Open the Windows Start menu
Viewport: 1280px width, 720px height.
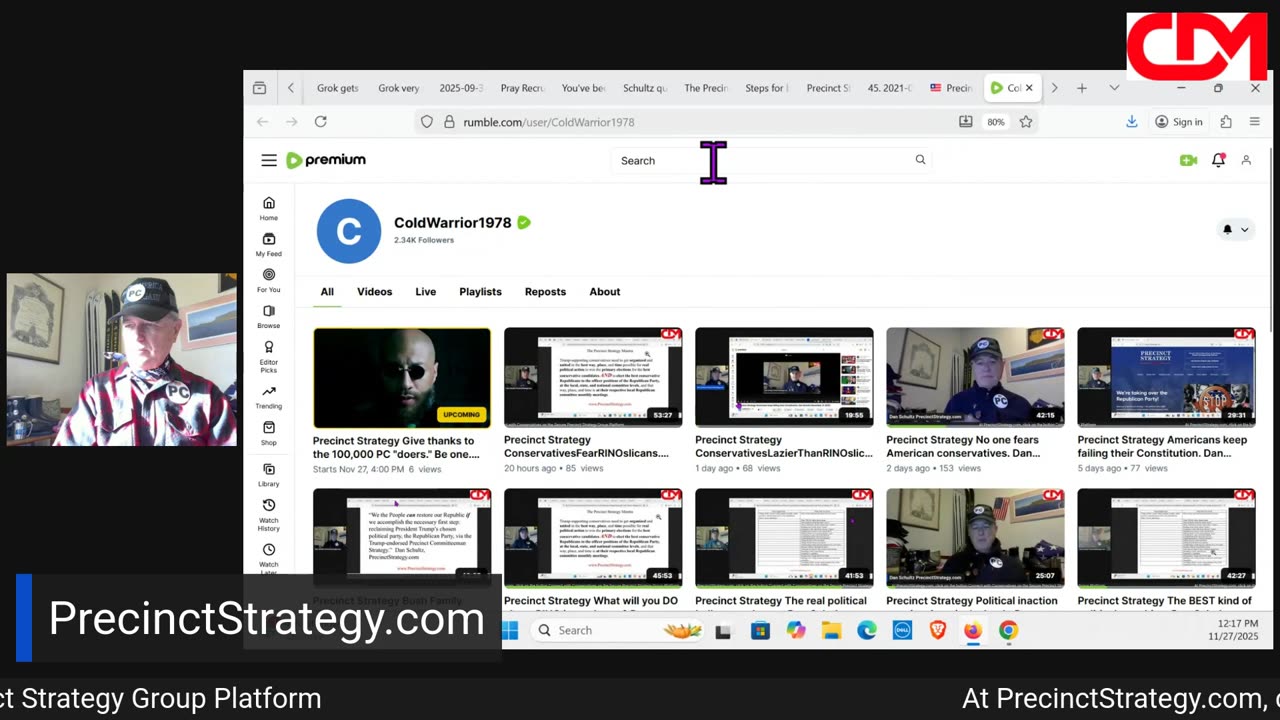point(510,630)
